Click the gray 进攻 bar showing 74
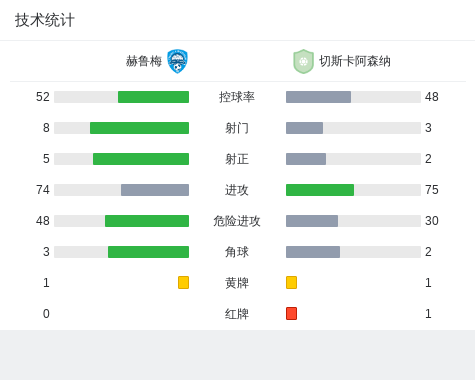Viewport: 475px width, 380px height. (155, 190)
